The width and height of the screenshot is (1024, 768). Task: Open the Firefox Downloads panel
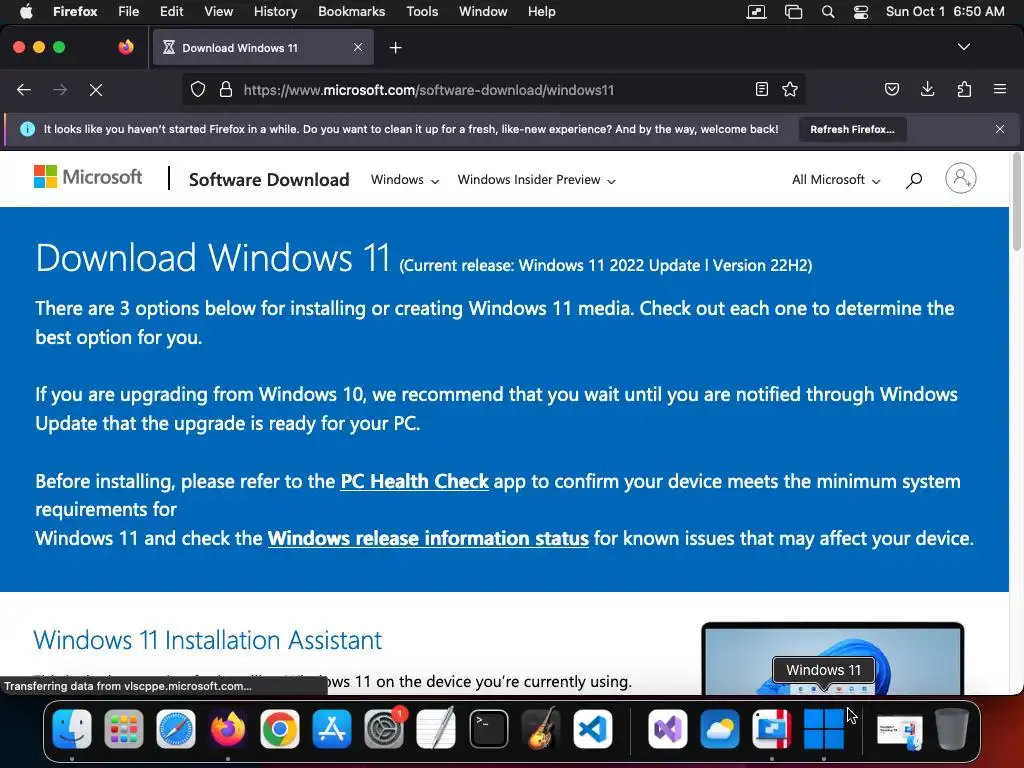pyautogui.click(x=927, y=89)
